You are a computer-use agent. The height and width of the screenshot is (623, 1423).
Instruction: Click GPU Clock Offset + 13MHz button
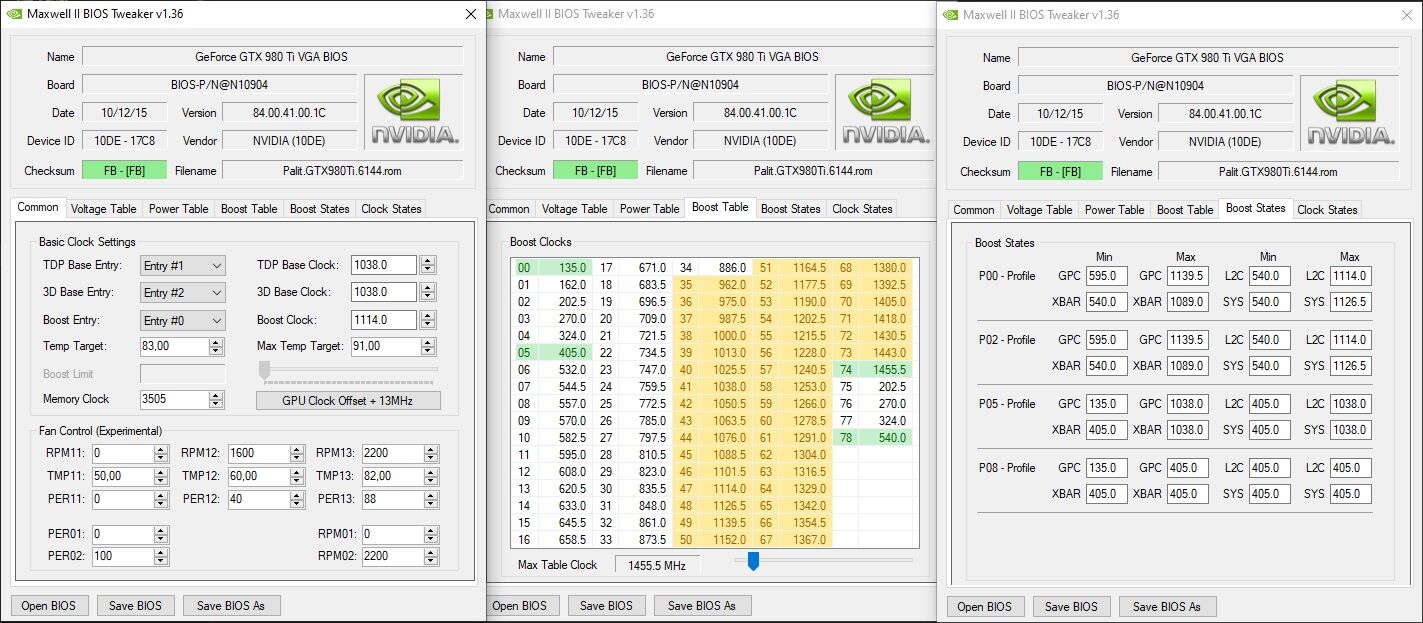pos(348,400)
